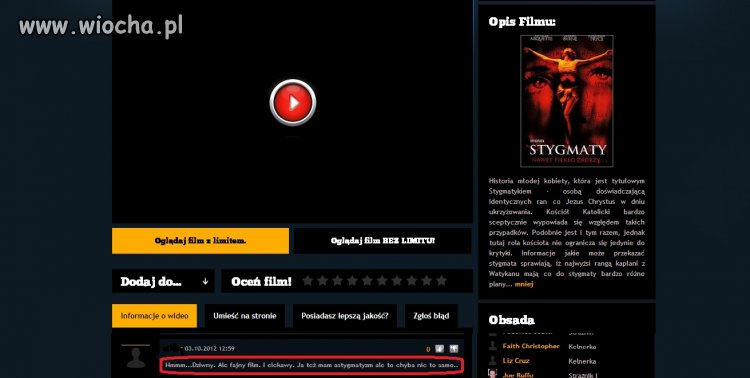Select the third rating star

tap(337, 281)
